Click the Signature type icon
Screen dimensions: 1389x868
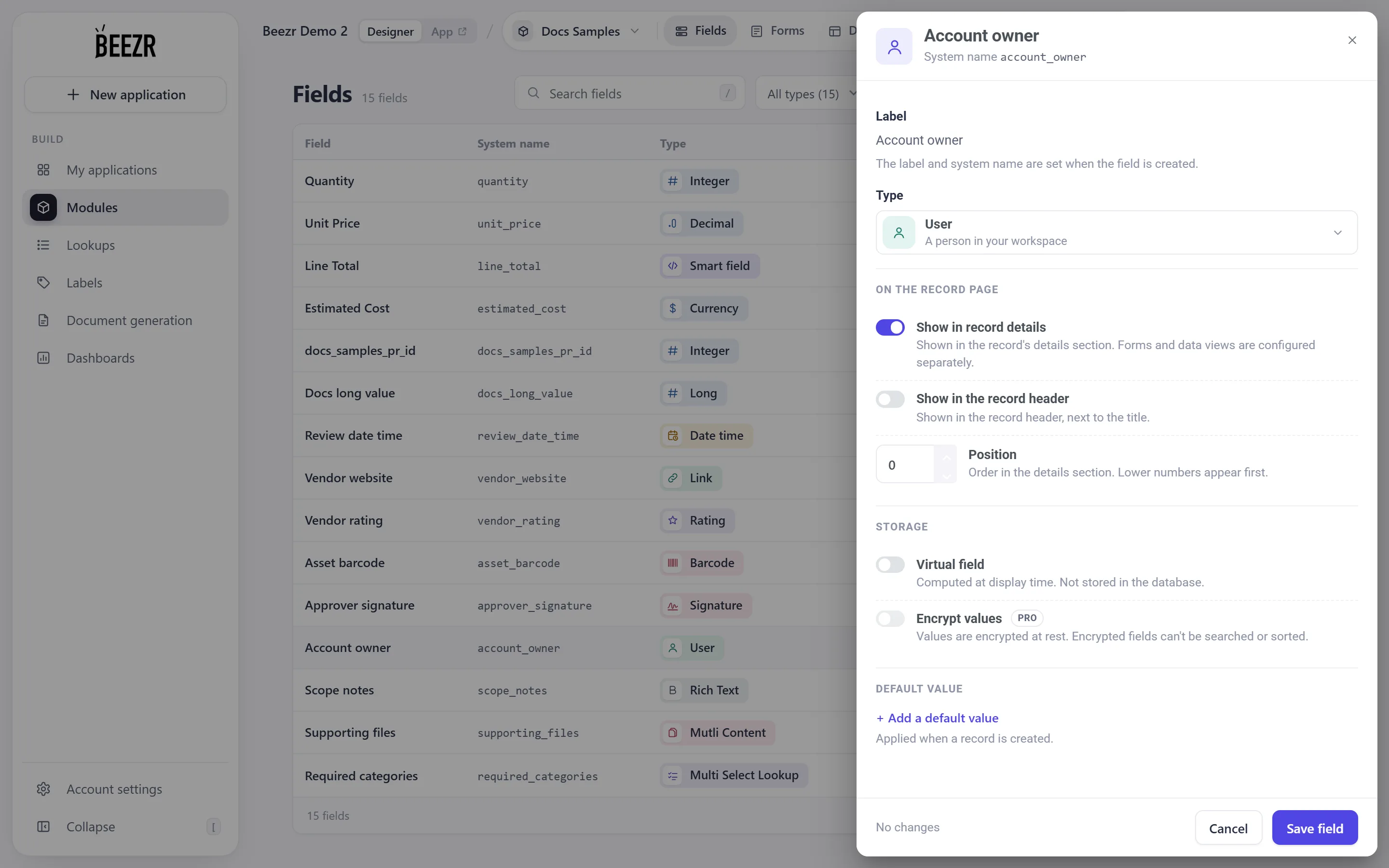pos(673,606)
